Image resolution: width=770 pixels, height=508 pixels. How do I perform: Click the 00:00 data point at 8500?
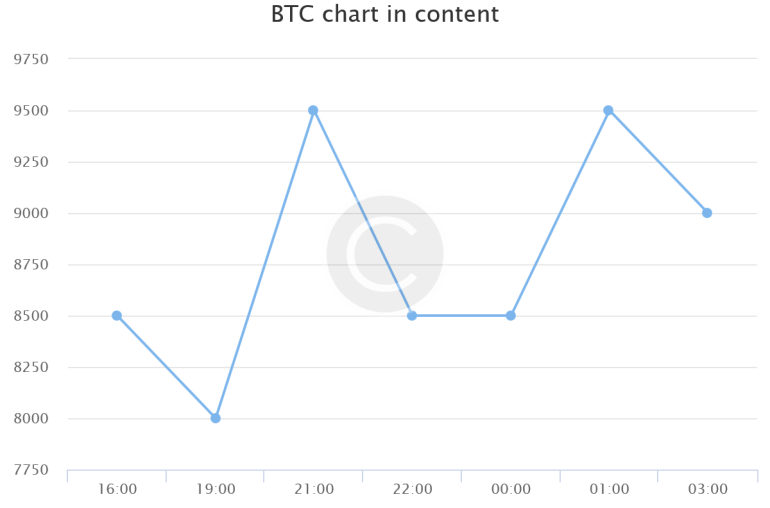coord(510,315)
